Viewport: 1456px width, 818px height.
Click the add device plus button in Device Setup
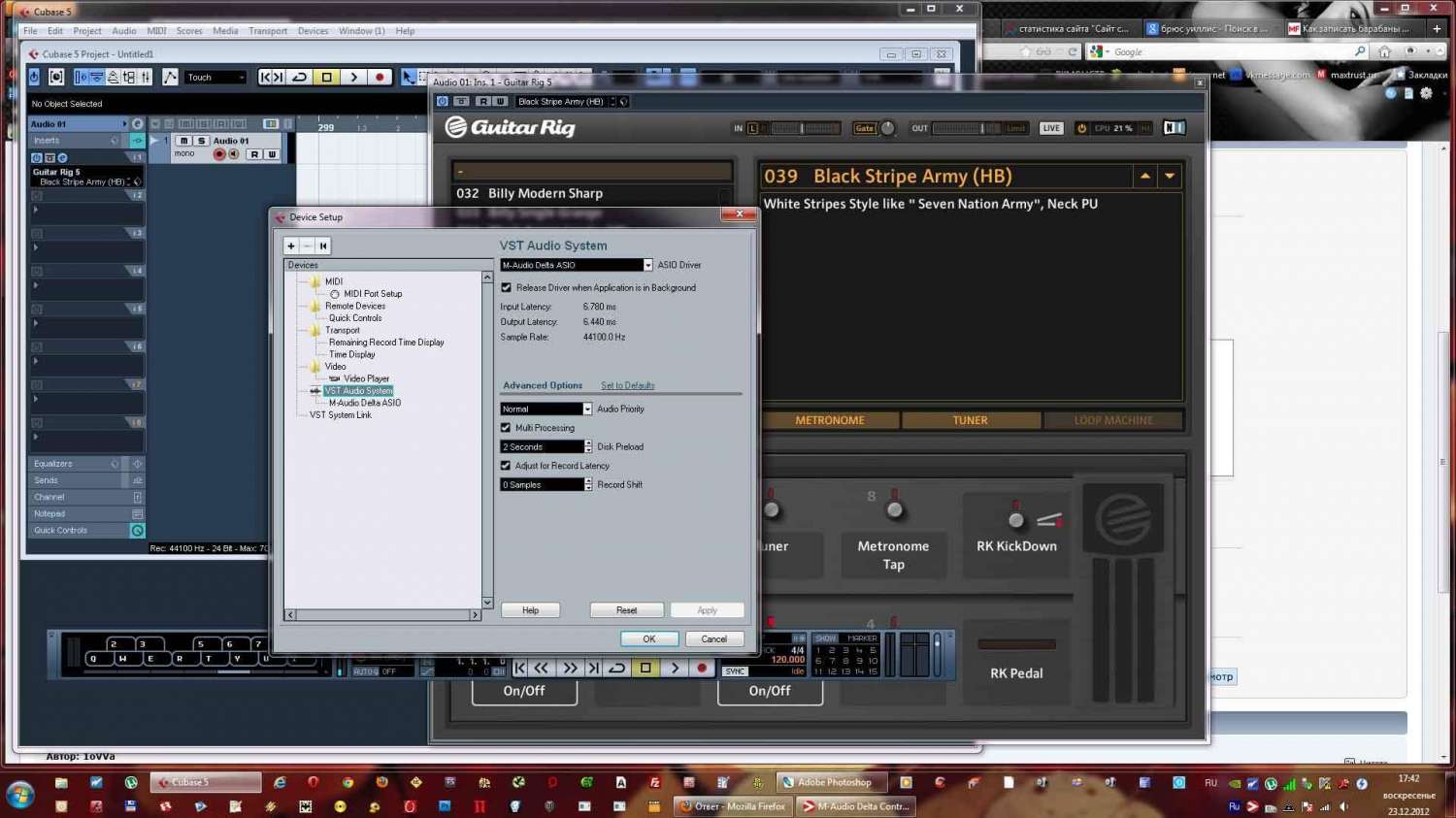[x=291, y=246]
